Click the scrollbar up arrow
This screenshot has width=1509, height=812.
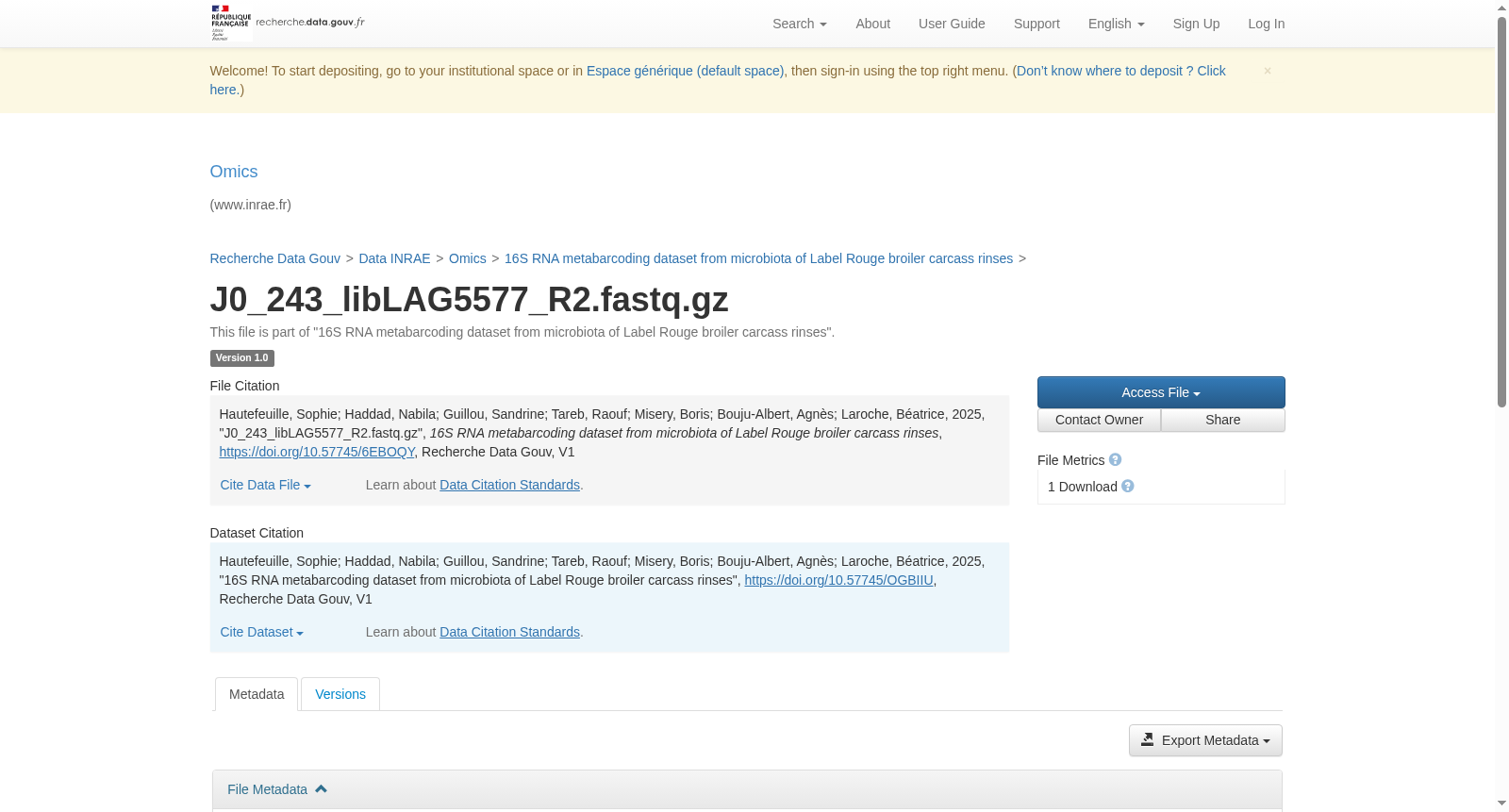(x=1502, y=8)
